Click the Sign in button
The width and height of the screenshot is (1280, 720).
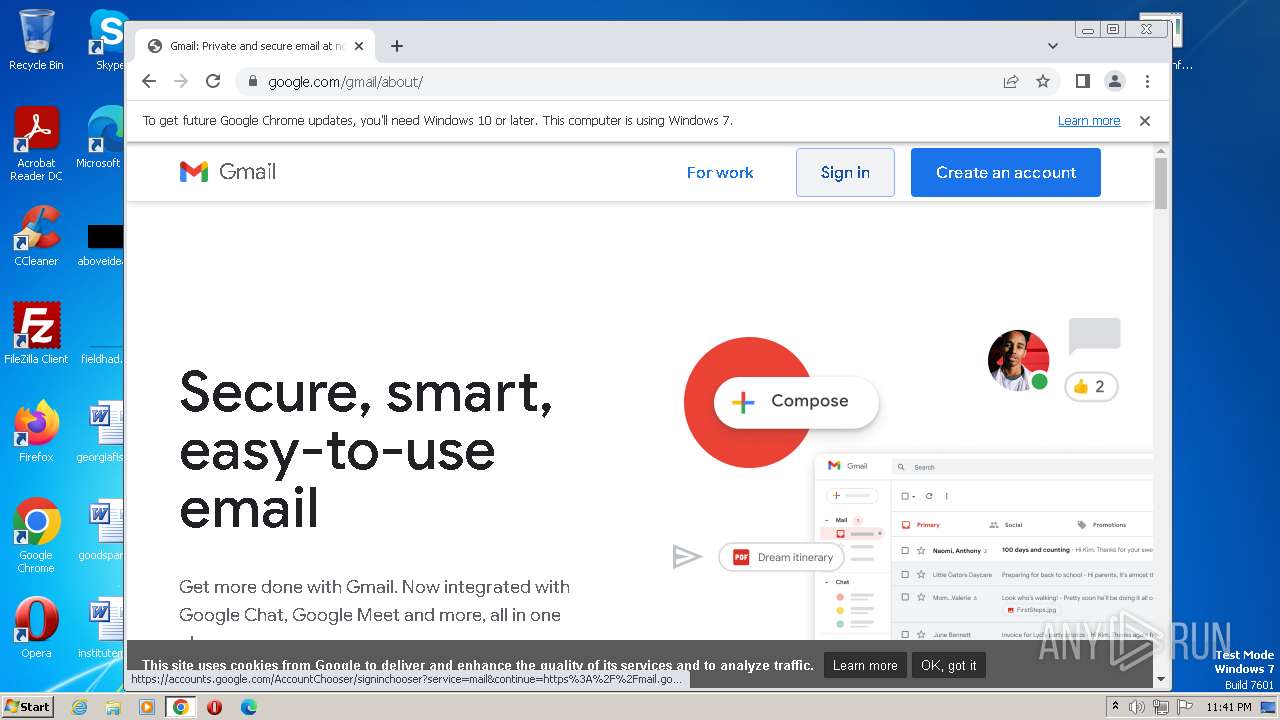(845, 173)
